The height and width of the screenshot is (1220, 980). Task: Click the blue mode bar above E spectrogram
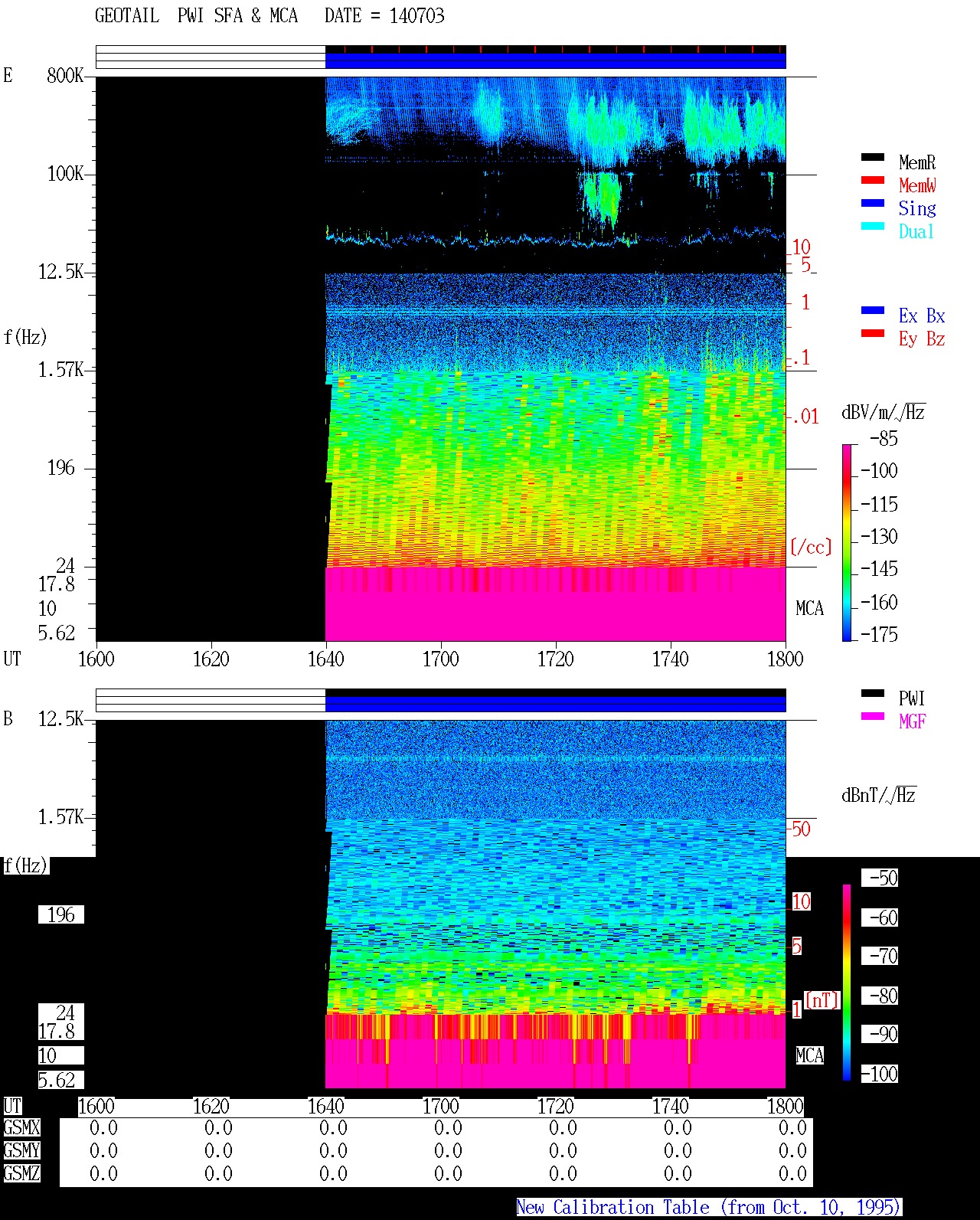click(x=556, y=61)
